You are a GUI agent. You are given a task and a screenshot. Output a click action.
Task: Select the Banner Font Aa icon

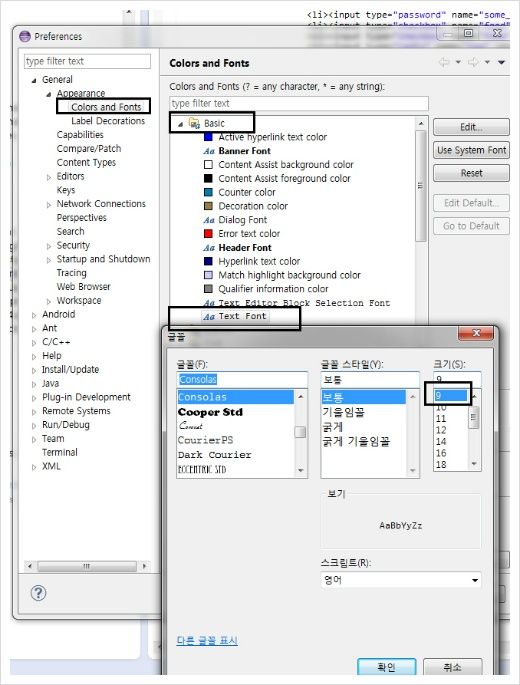(x=209, y=151)
